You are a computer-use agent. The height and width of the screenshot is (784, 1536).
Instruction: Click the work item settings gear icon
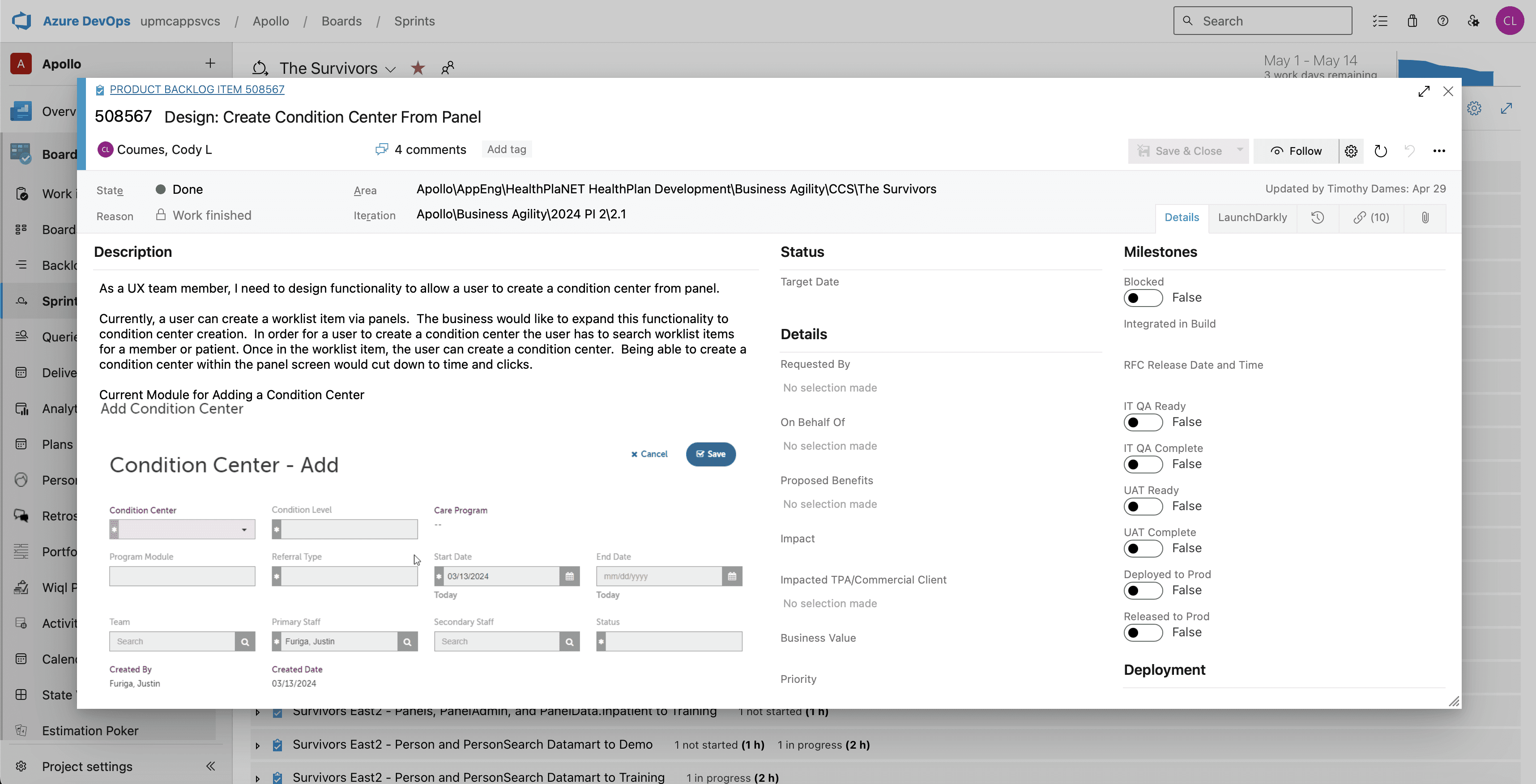point(1351,151)
